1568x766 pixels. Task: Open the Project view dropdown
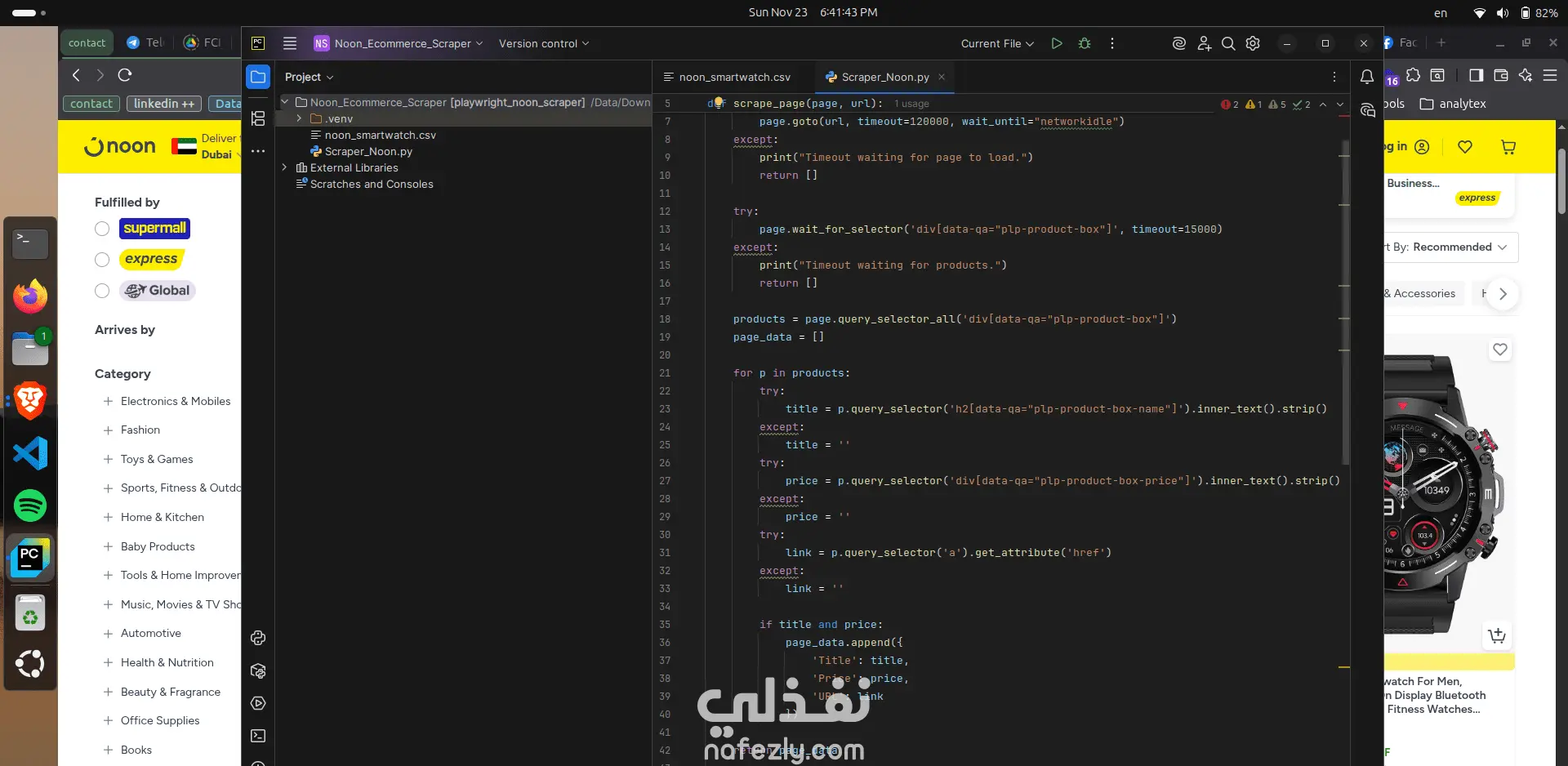click(309, 77)
